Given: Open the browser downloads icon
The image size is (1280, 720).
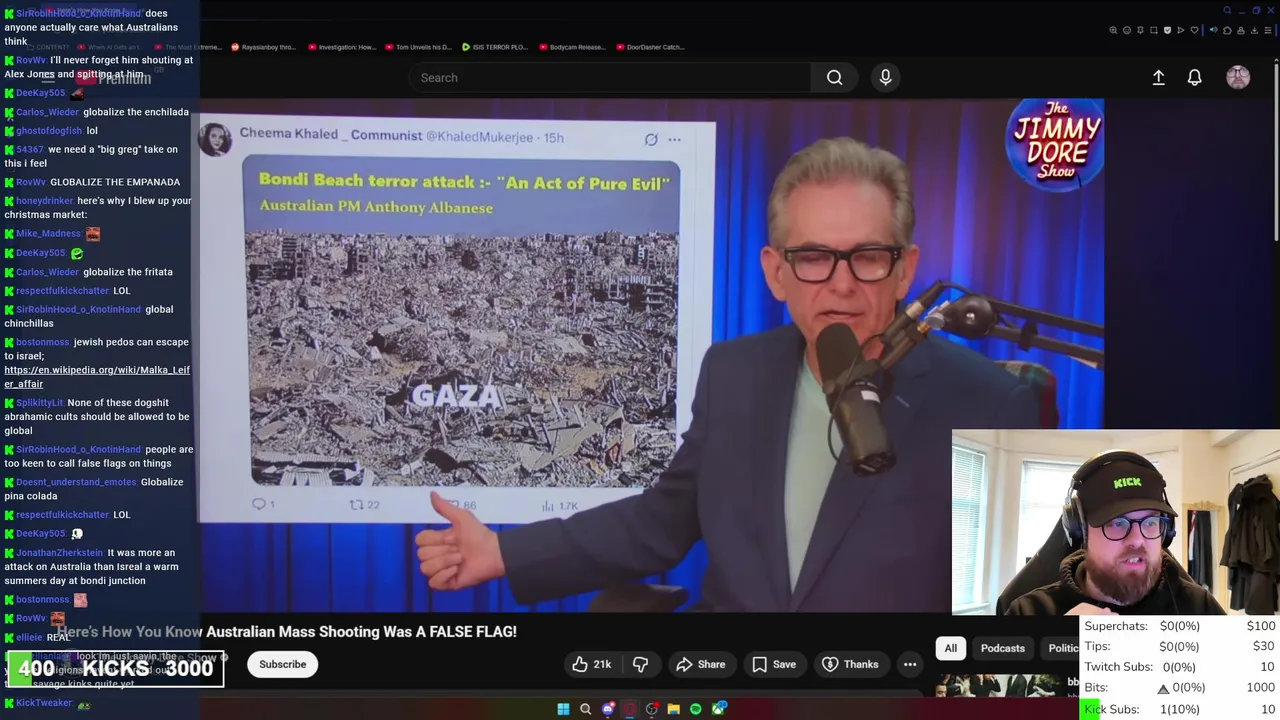Looking at the screenshot, I should [x=1254, y=30].
